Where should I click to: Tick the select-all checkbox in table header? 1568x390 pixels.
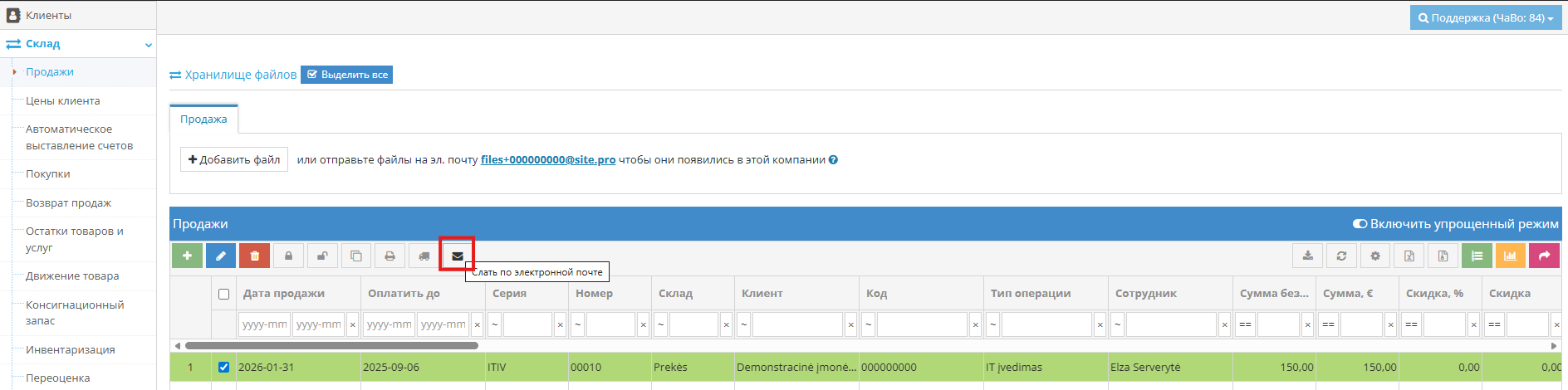click(x=223, y=294)
